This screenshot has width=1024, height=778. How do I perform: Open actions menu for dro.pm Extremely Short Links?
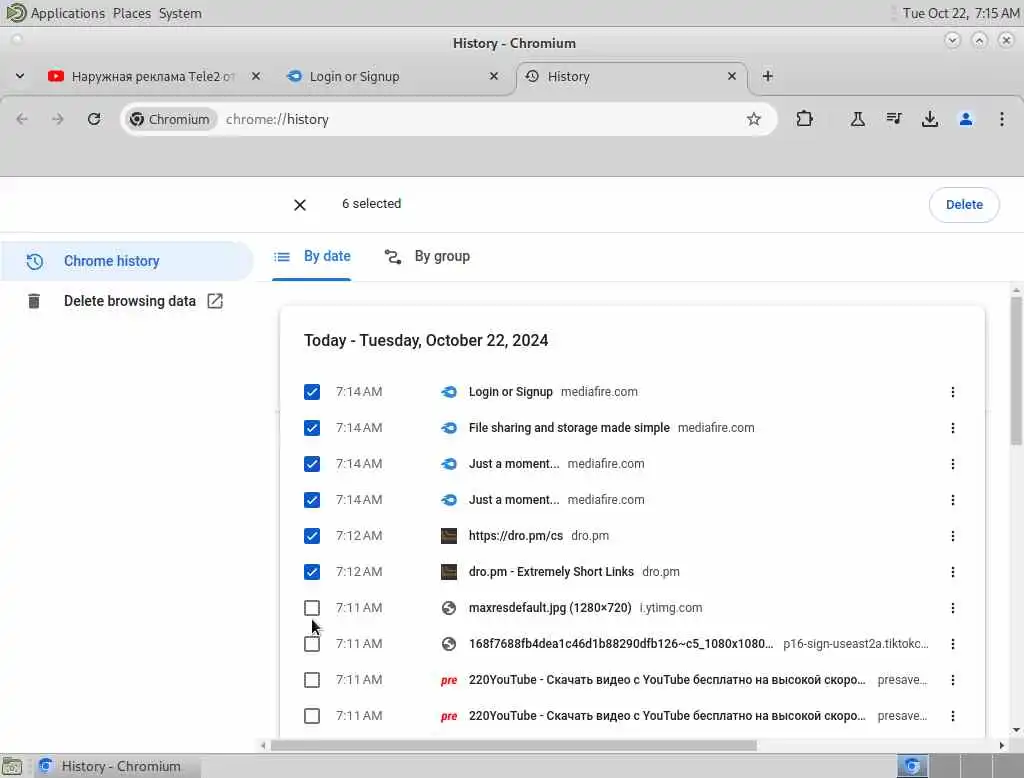[953, 572]
